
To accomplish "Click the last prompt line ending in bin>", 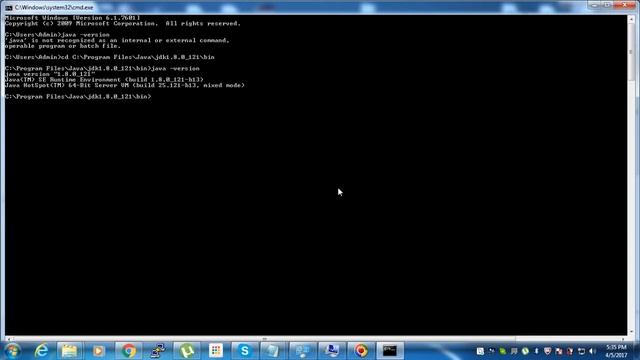I will (x=78, y=97).
